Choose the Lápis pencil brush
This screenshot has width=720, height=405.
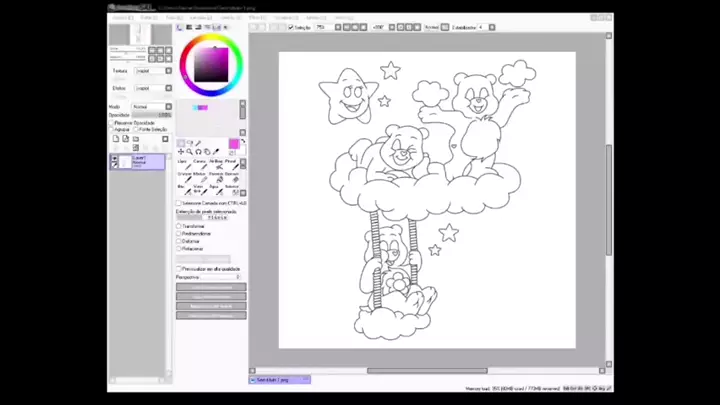[185, 164]
